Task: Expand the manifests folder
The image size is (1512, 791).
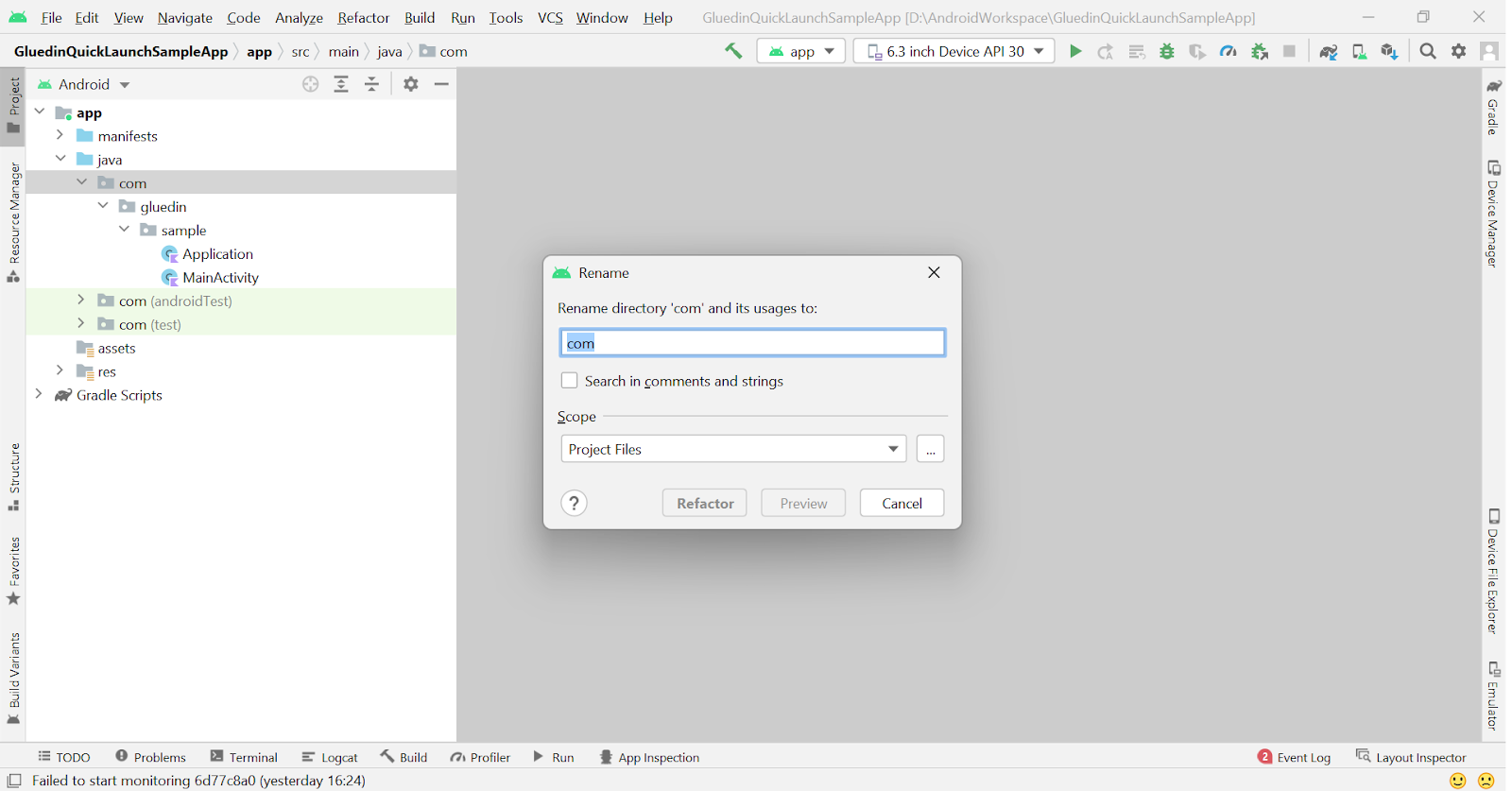Action: coord(60,135)
